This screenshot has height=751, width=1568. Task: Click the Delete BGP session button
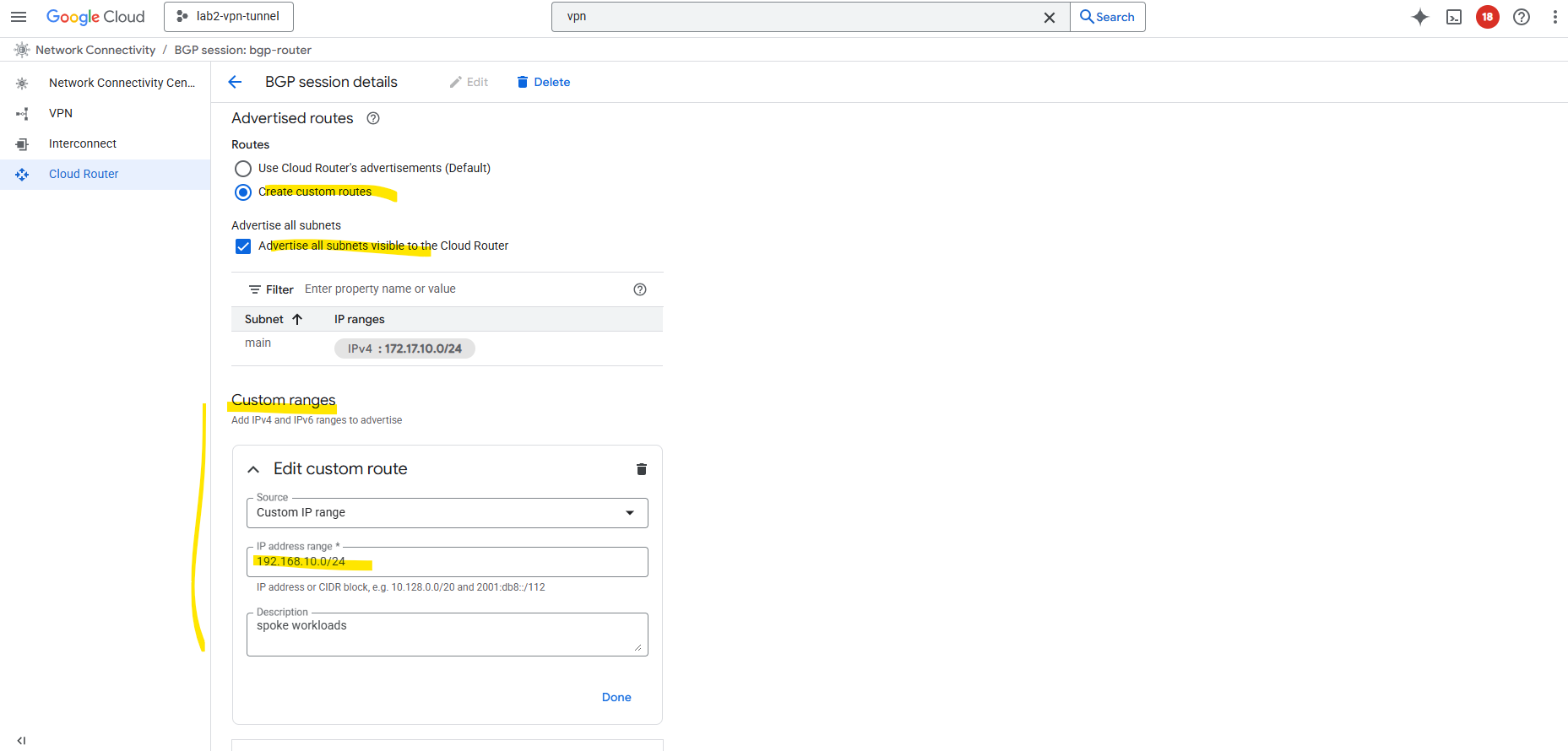(544, 82)
